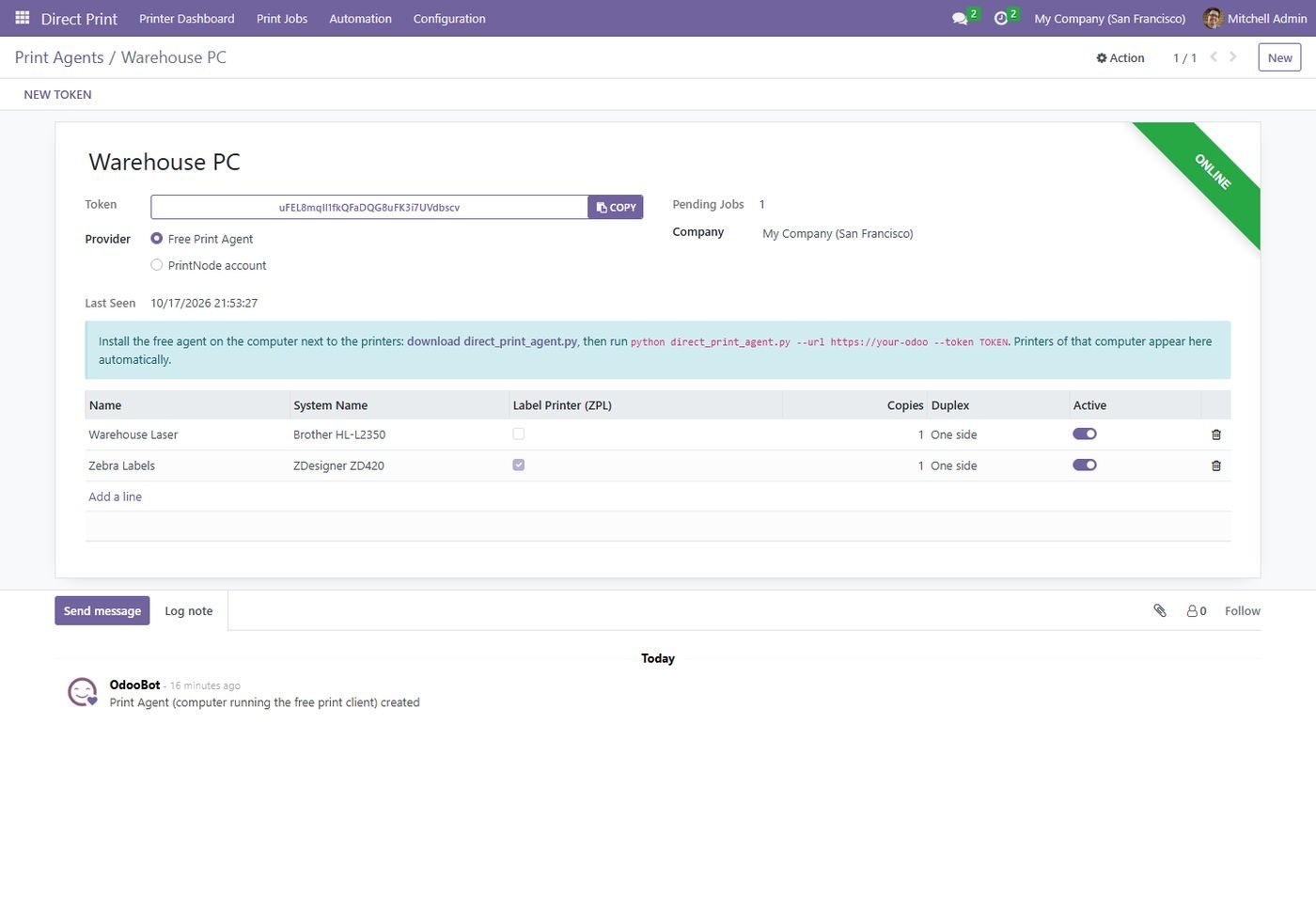Open Mitchell Admin user menu
This screenshot has width=1316, height=914.
1255,18
